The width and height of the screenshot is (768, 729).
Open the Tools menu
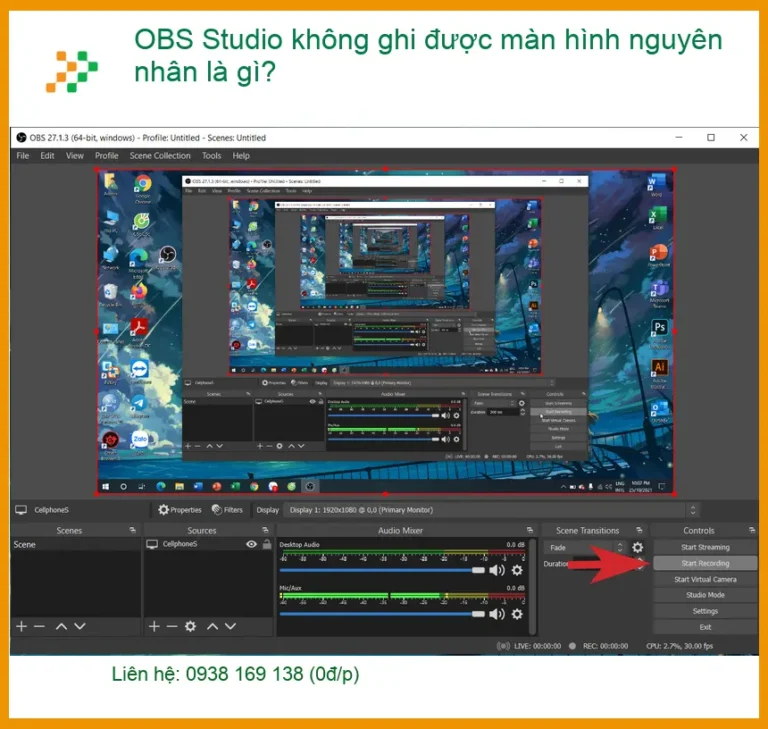click(212, 156)
